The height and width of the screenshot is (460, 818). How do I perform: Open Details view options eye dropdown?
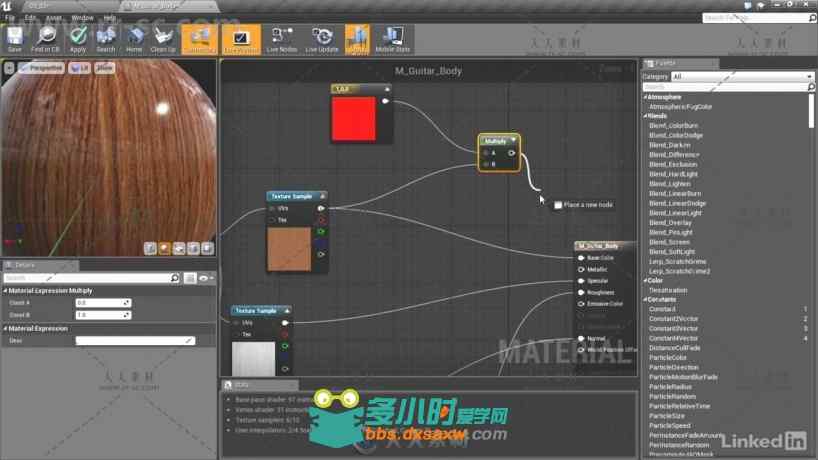point(207,278)
